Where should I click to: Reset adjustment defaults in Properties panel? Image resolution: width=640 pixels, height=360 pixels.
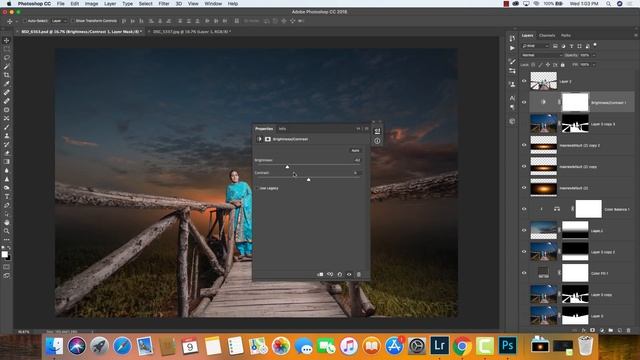(x=340, y=274)
